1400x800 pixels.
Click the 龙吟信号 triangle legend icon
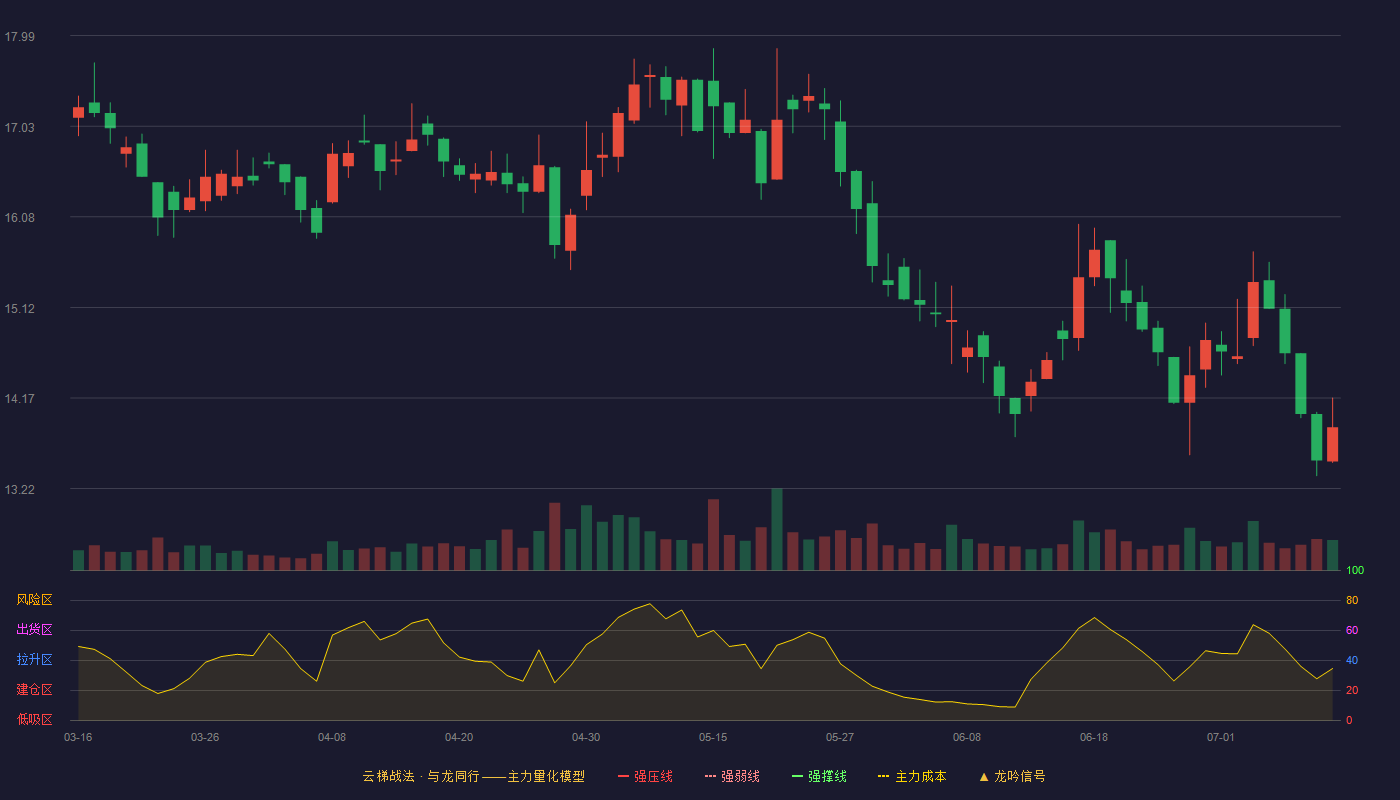point(984,776)
